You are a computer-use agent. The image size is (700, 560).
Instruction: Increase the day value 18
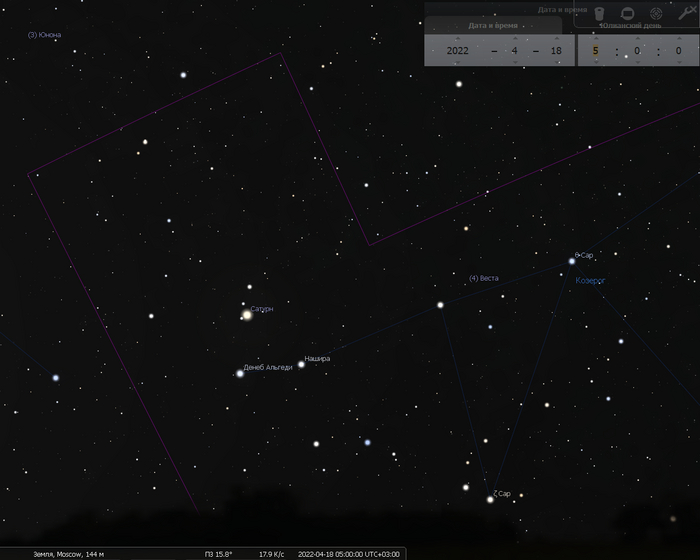pyautogui.click(x=556, y=39)
